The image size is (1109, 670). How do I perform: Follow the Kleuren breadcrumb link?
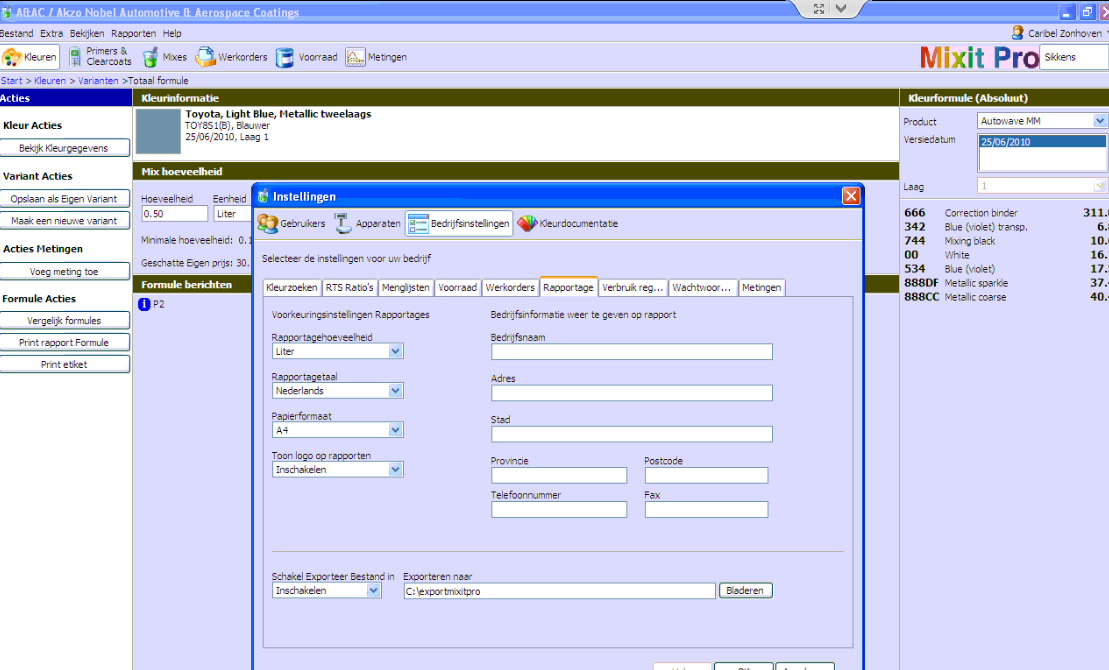click(x=50, y=81)
